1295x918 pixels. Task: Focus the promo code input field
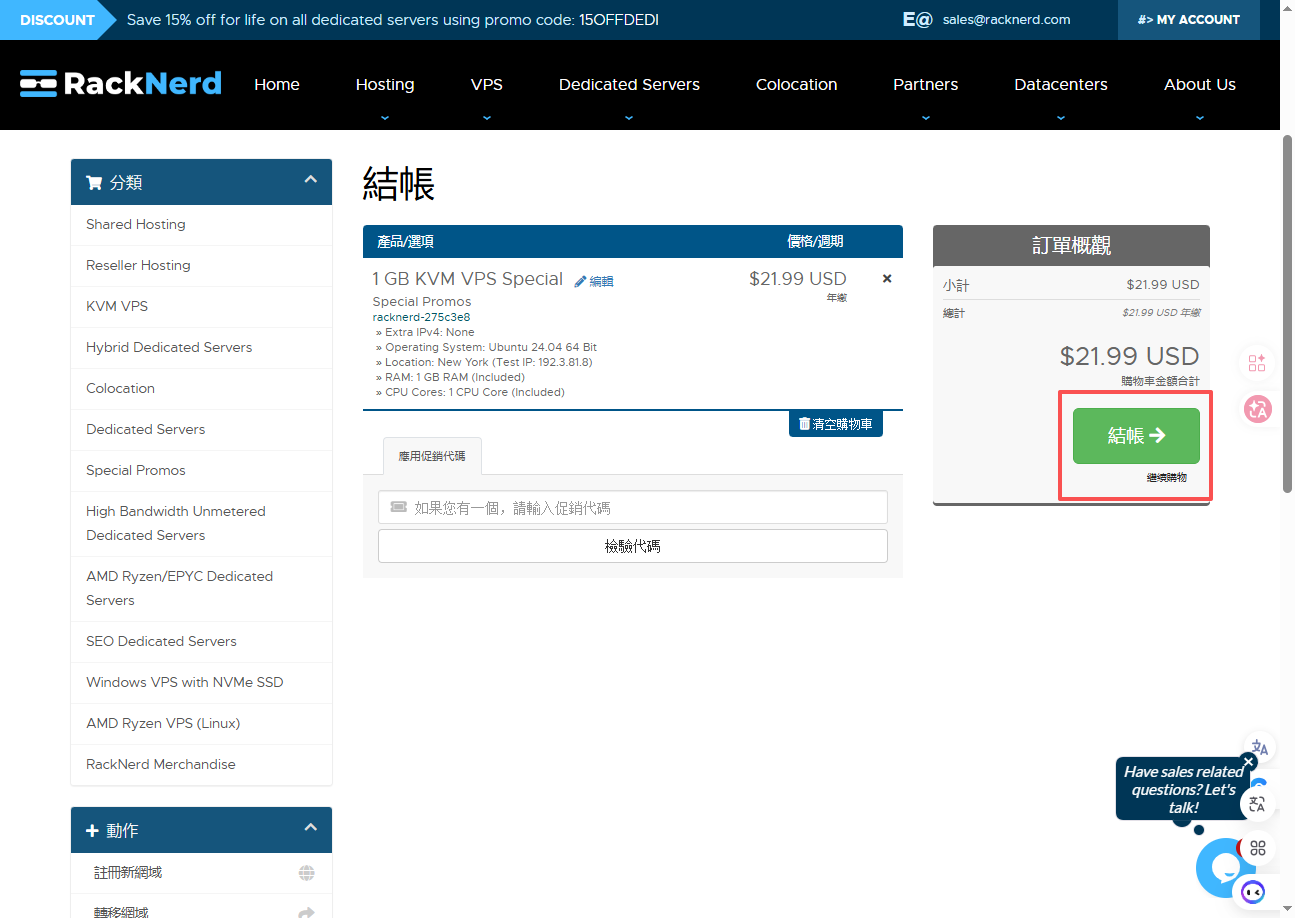pos(633,508)
